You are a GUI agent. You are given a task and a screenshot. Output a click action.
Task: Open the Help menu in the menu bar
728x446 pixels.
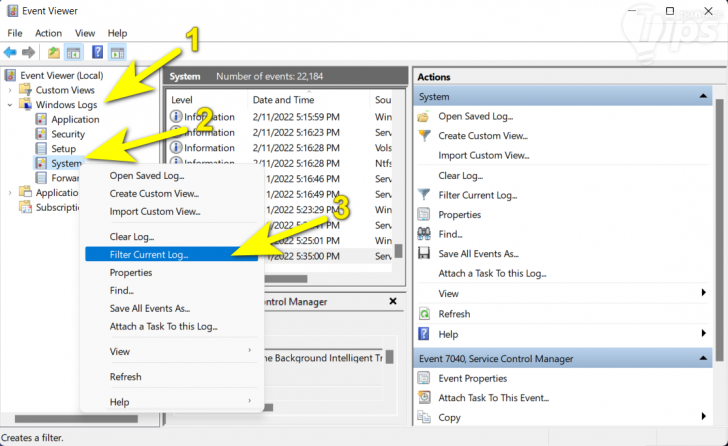pos(117,33)
